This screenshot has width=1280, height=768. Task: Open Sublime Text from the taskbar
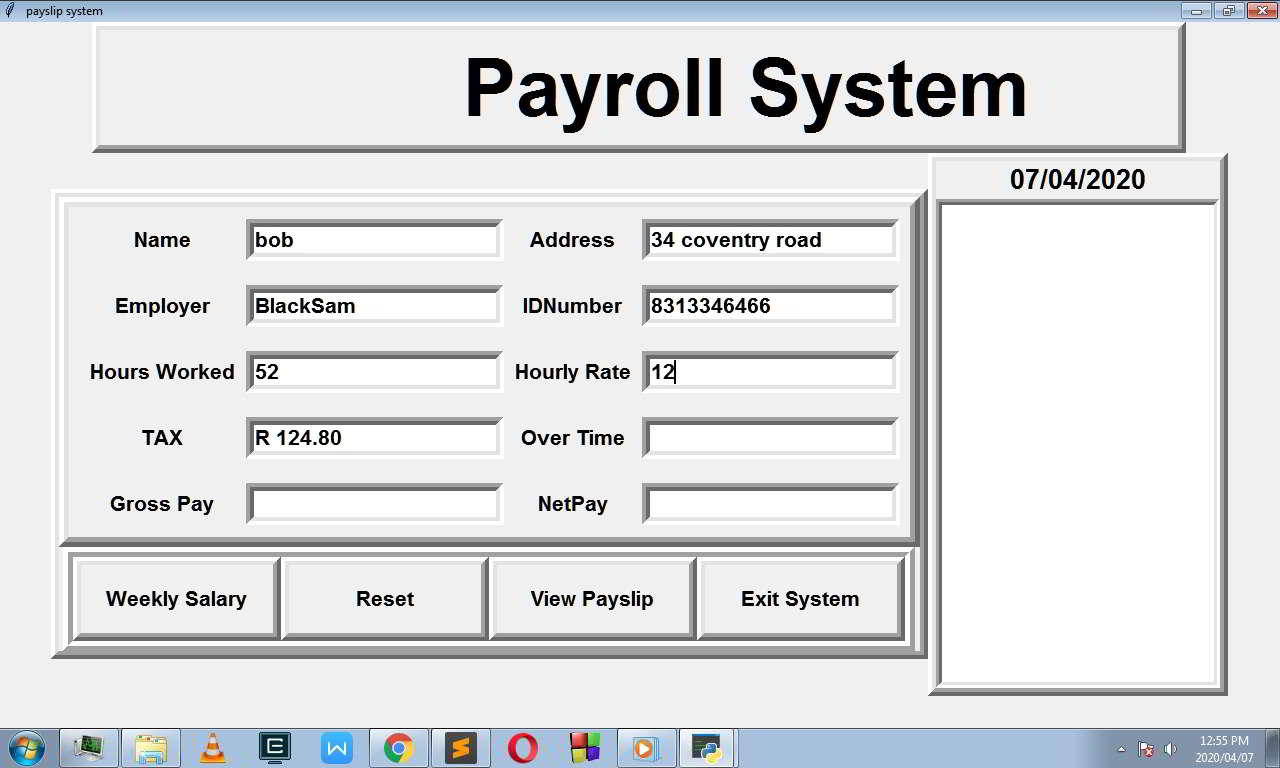tap(461, 748)
